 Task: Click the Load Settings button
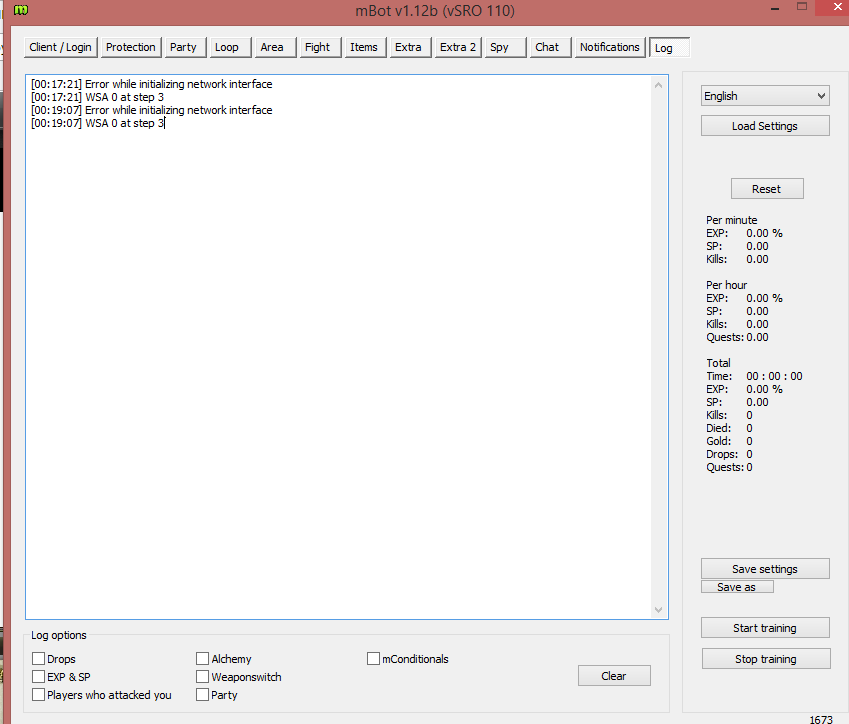point(765,126)
